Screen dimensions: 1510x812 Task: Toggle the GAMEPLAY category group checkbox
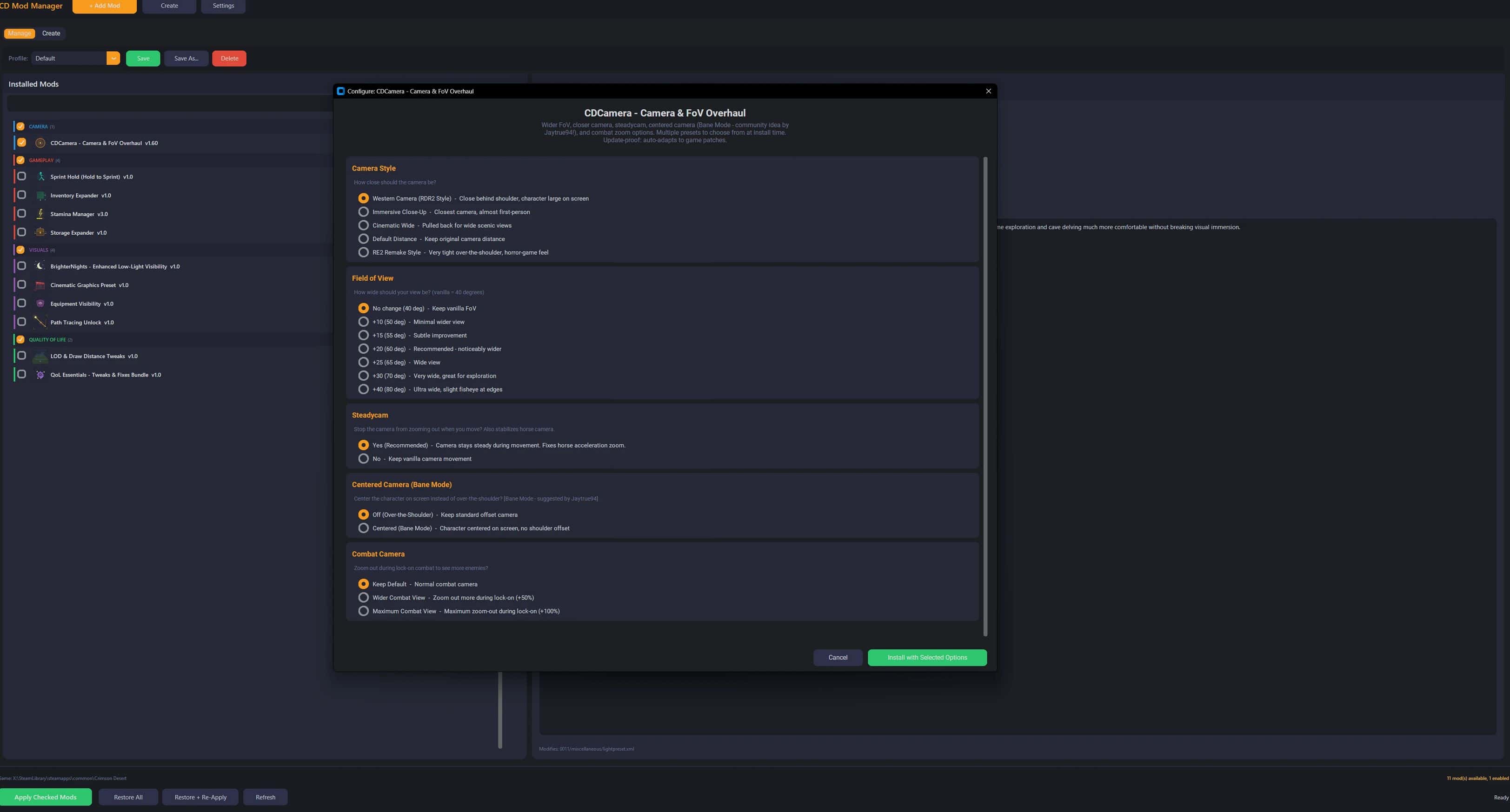click(20, 160)
